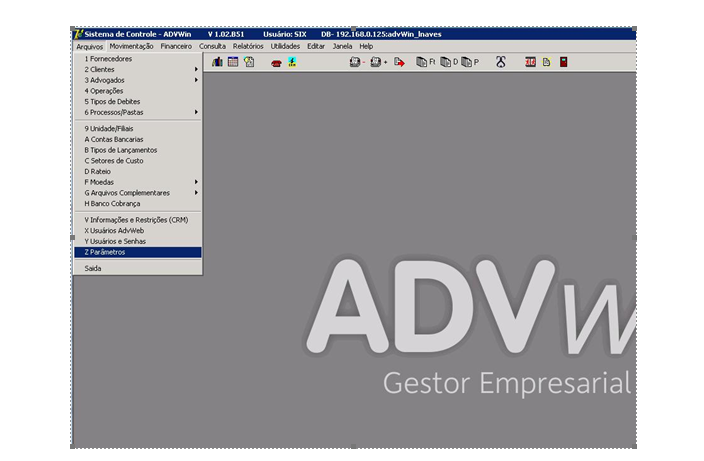The height and width of the screenshot is (461, 704).
Task: Open V Informações e Restrições (CRM)
Action: click(x=138, y=220)
